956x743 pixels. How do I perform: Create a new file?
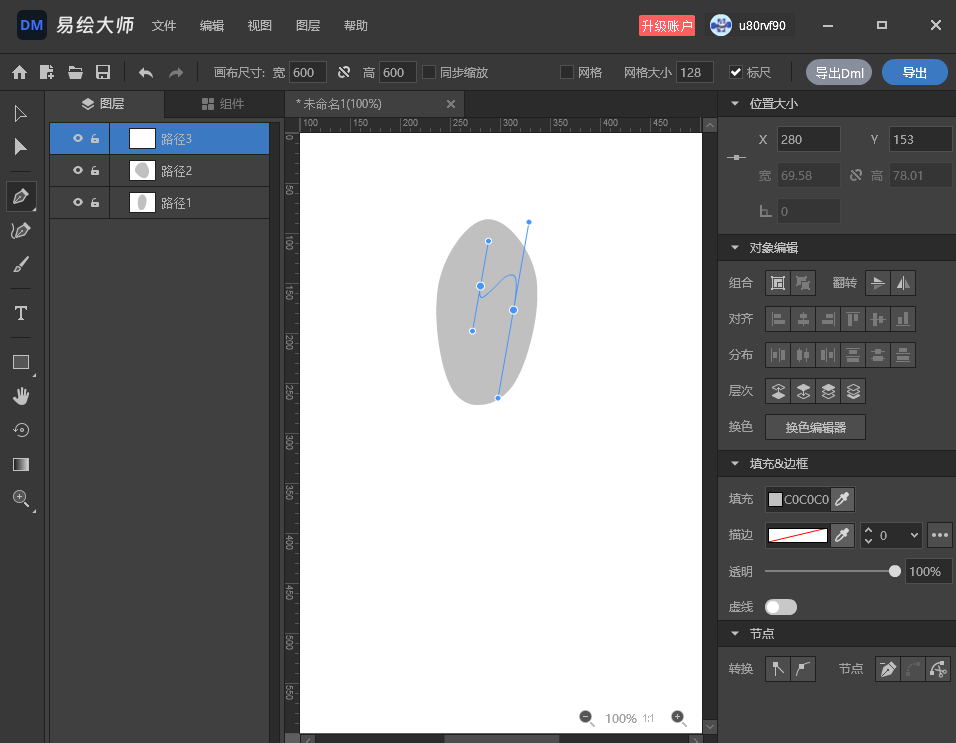(47, 73)
